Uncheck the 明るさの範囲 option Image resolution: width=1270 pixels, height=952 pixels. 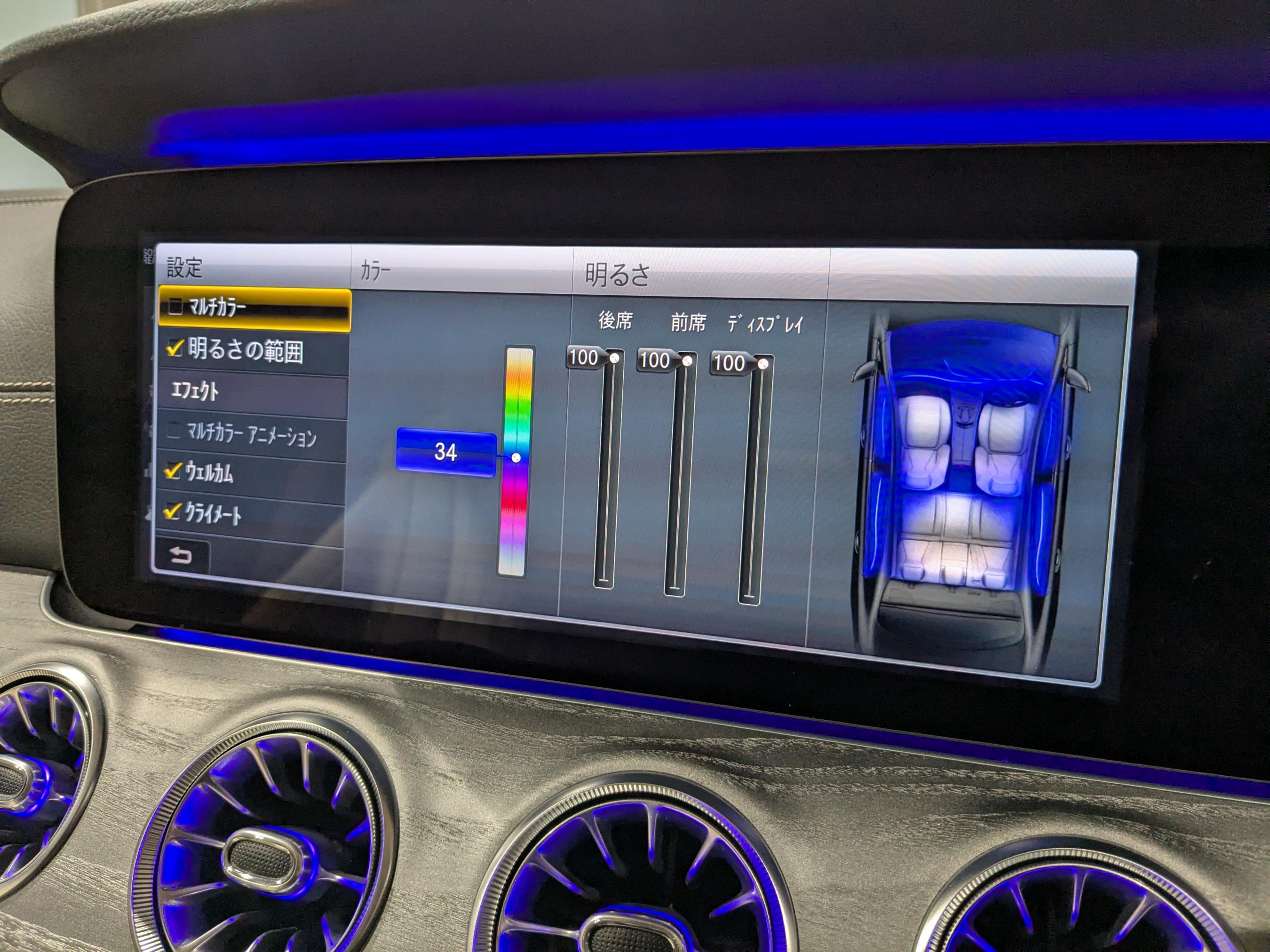(175, 348)
